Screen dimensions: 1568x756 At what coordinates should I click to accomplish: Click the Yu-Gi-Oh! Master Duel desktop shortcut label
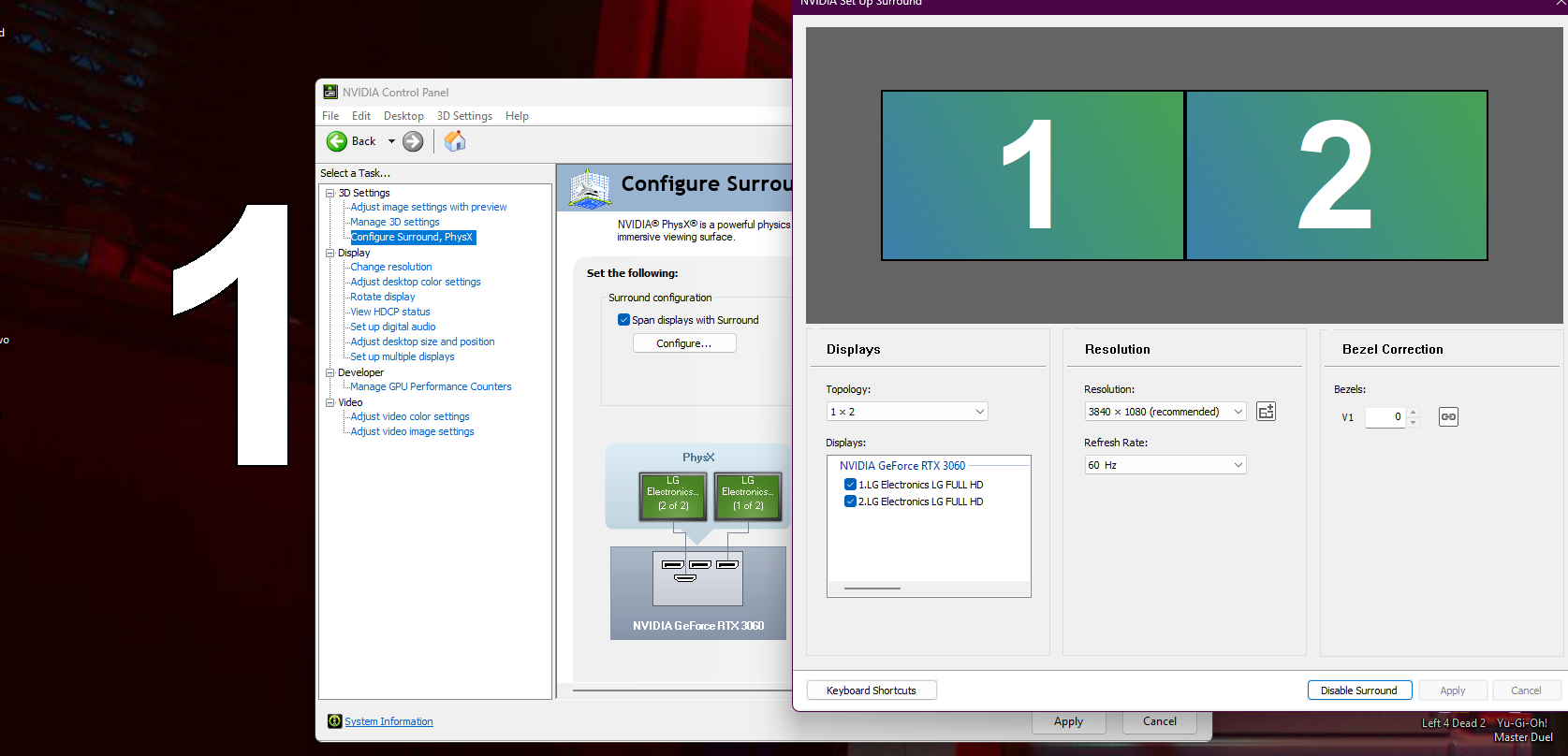coord(1523,730)
